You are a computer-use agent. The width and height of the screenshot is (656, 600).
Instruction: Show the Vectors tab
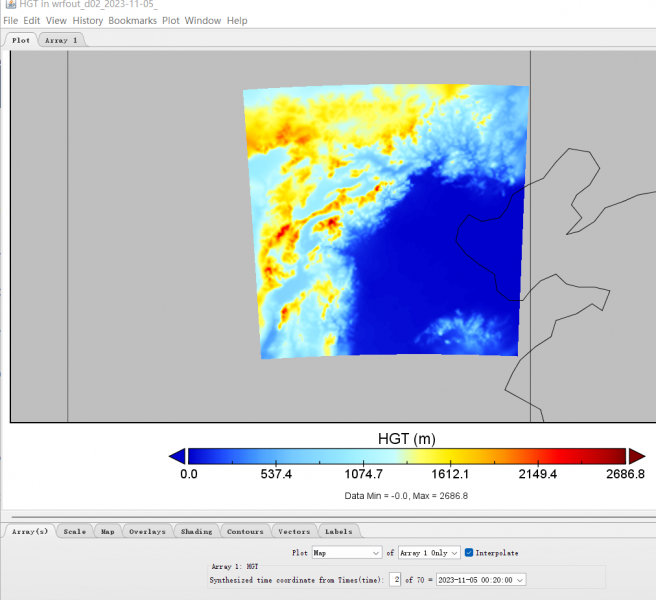click(294, 531)
